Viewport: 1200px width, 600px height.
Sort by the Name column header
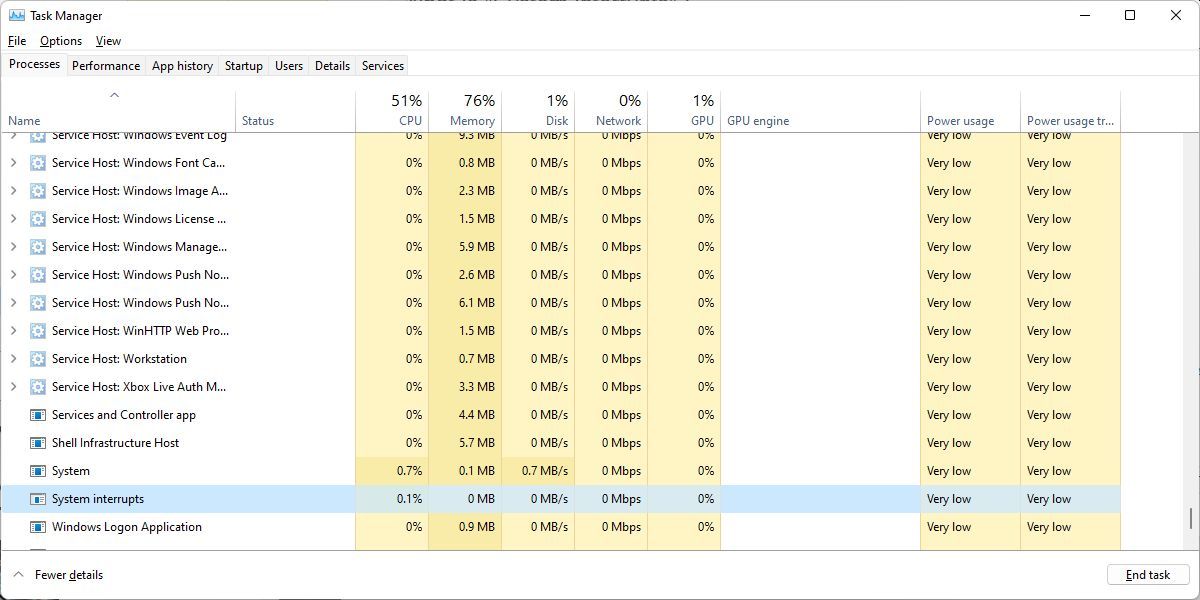[x=118, y=111]
